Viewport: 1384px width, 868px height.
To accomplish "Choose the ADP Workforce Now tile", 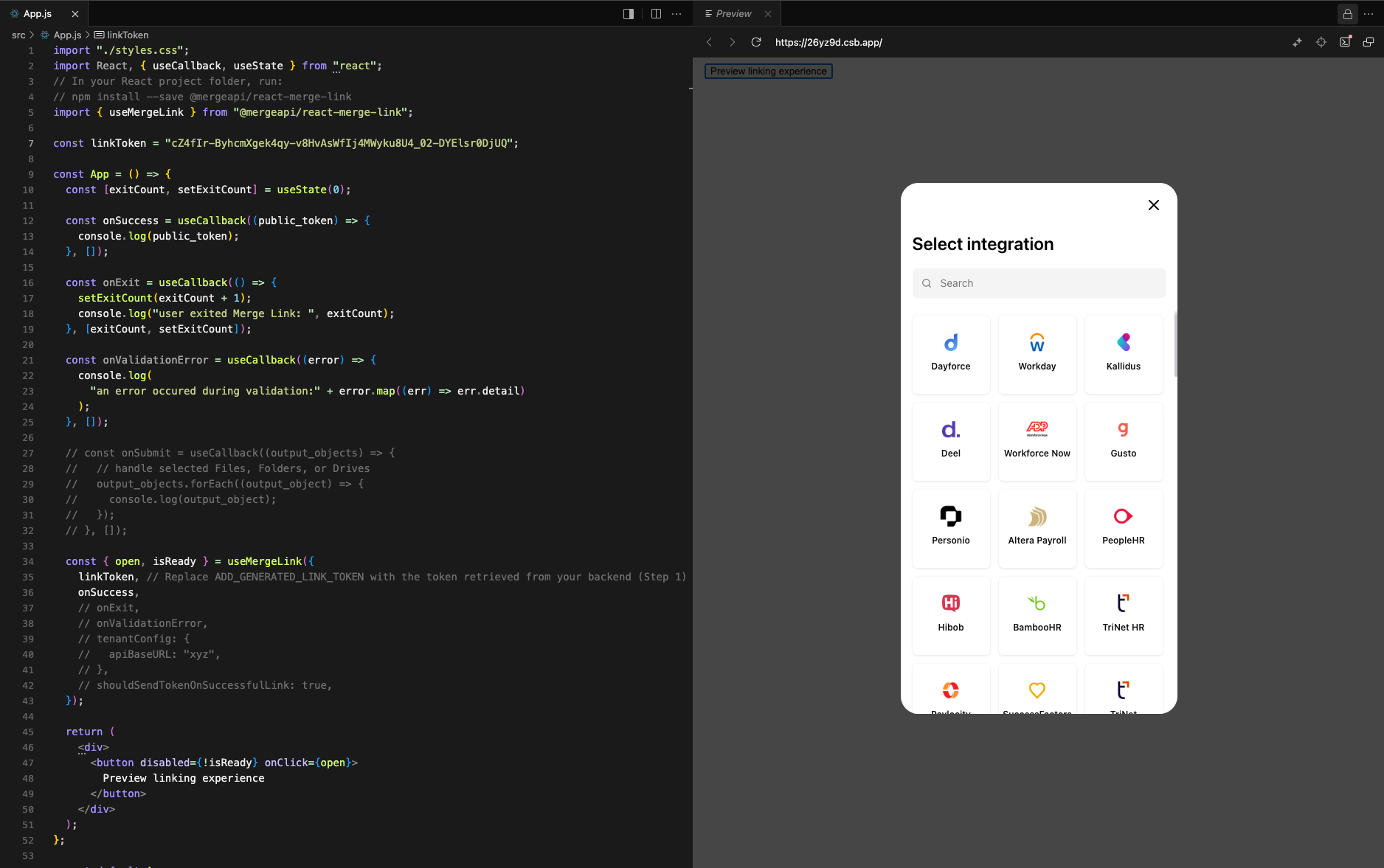I will [1037, 440].
